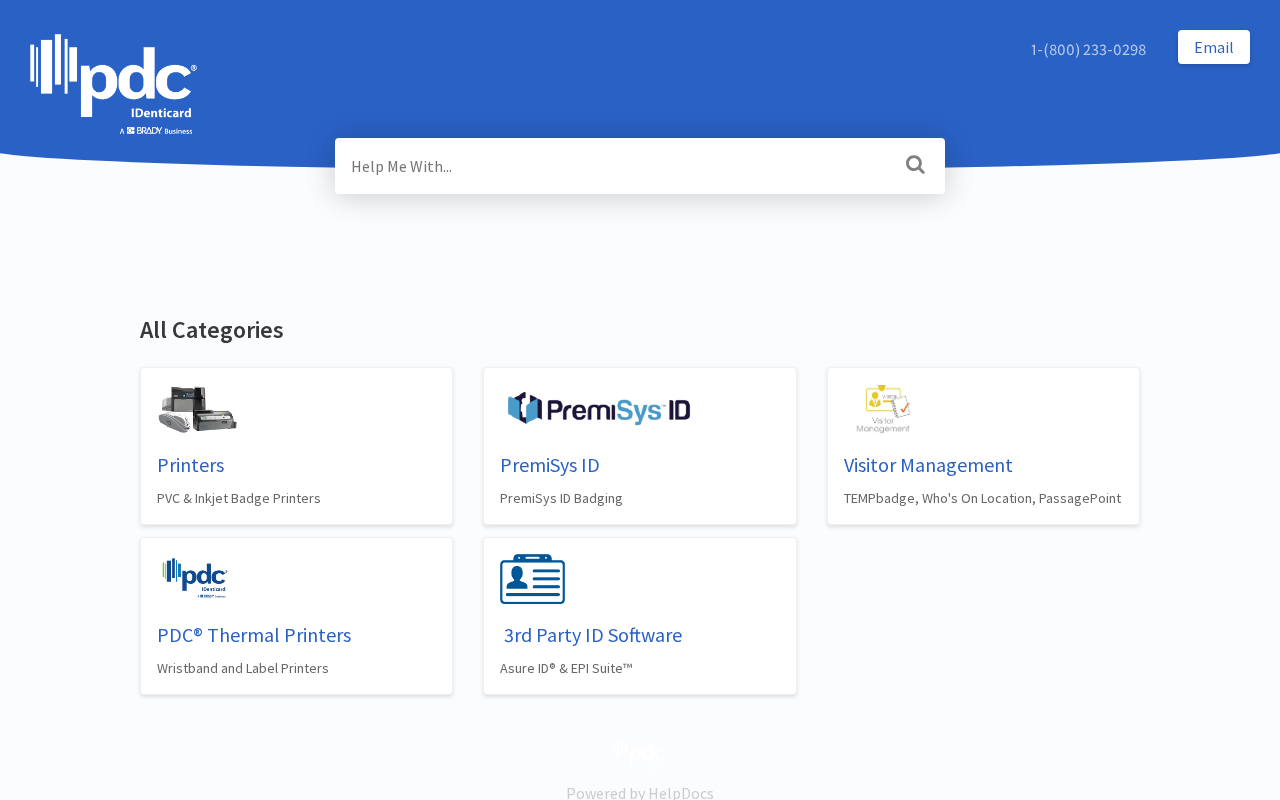Click the ID badge card icon
This screenshot has width=1280, height=800.
533,579
